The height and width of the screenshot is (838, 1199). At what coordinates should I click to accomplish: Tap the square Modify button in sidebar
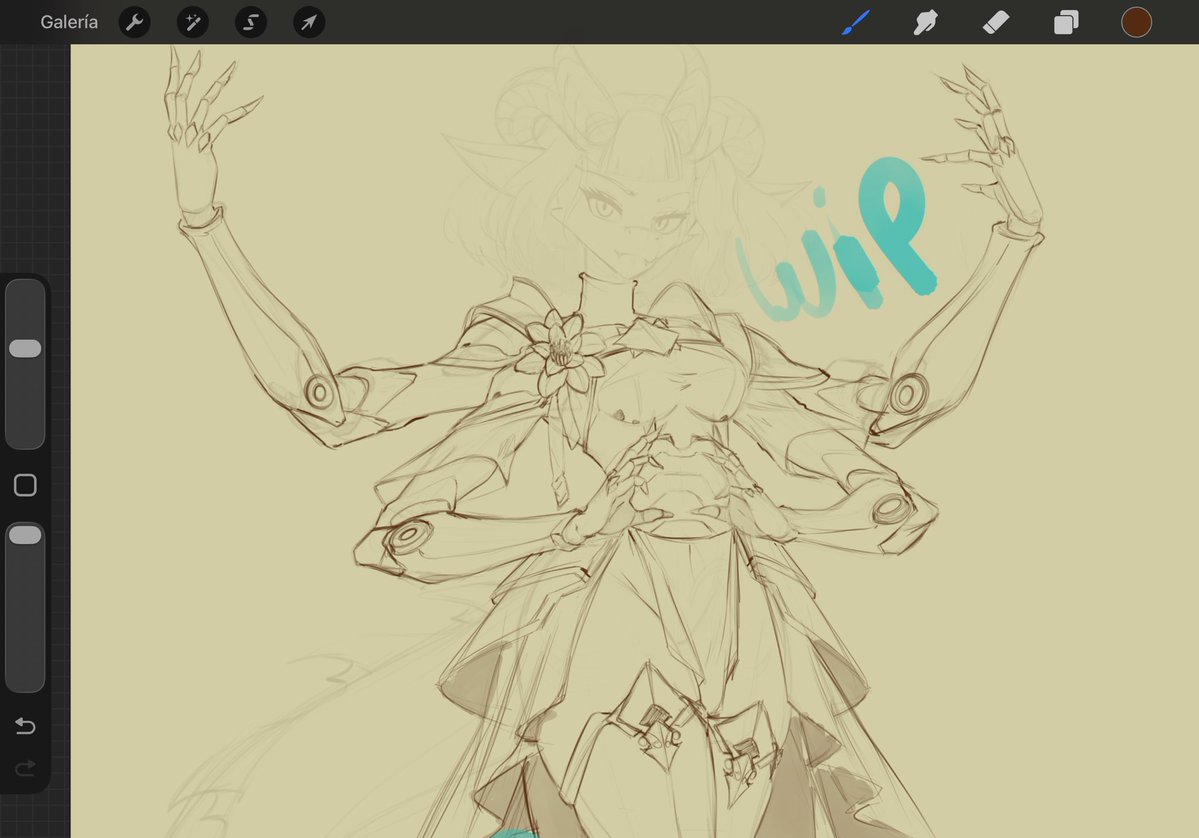[25, 485]
